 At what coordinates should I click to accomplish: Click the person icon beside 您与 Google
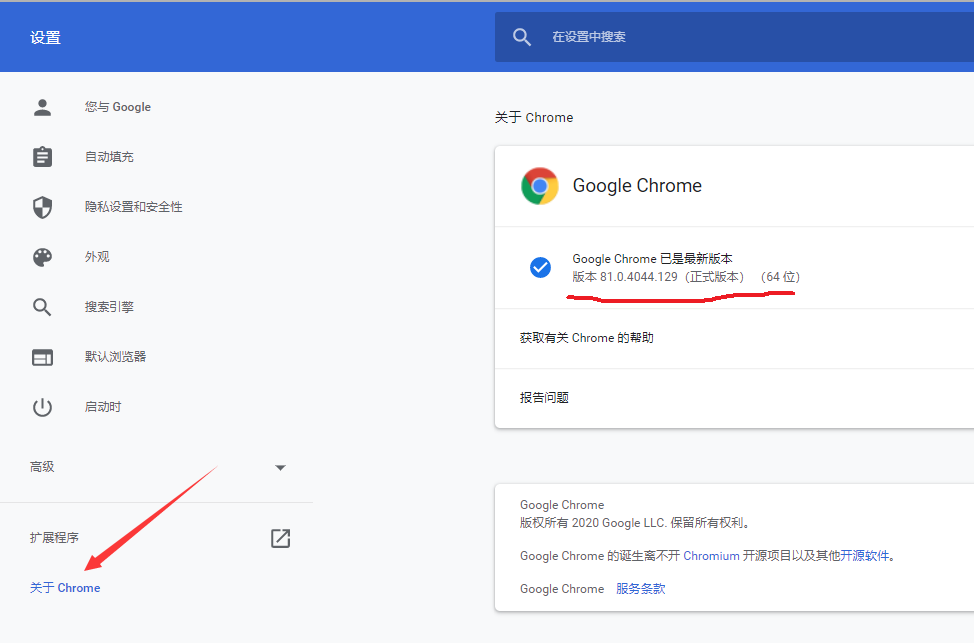42,107
